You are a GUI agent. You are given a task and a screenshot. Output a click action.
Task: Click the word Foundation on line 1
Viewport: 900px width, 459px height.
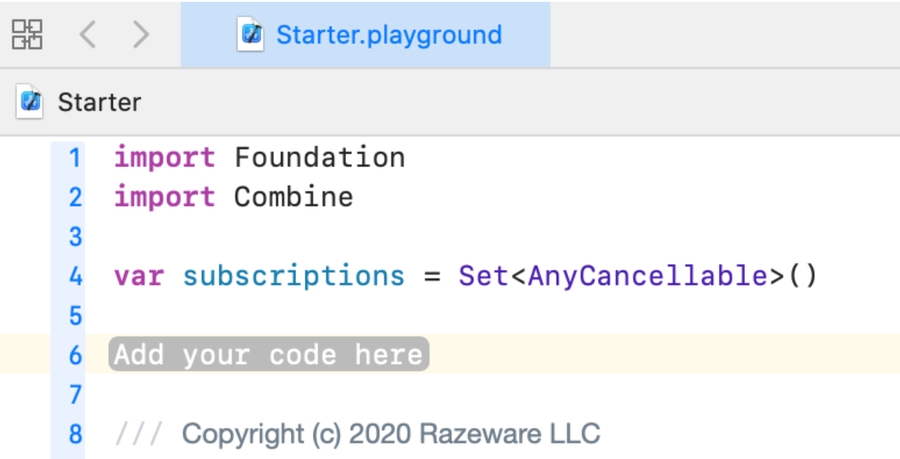319,158
